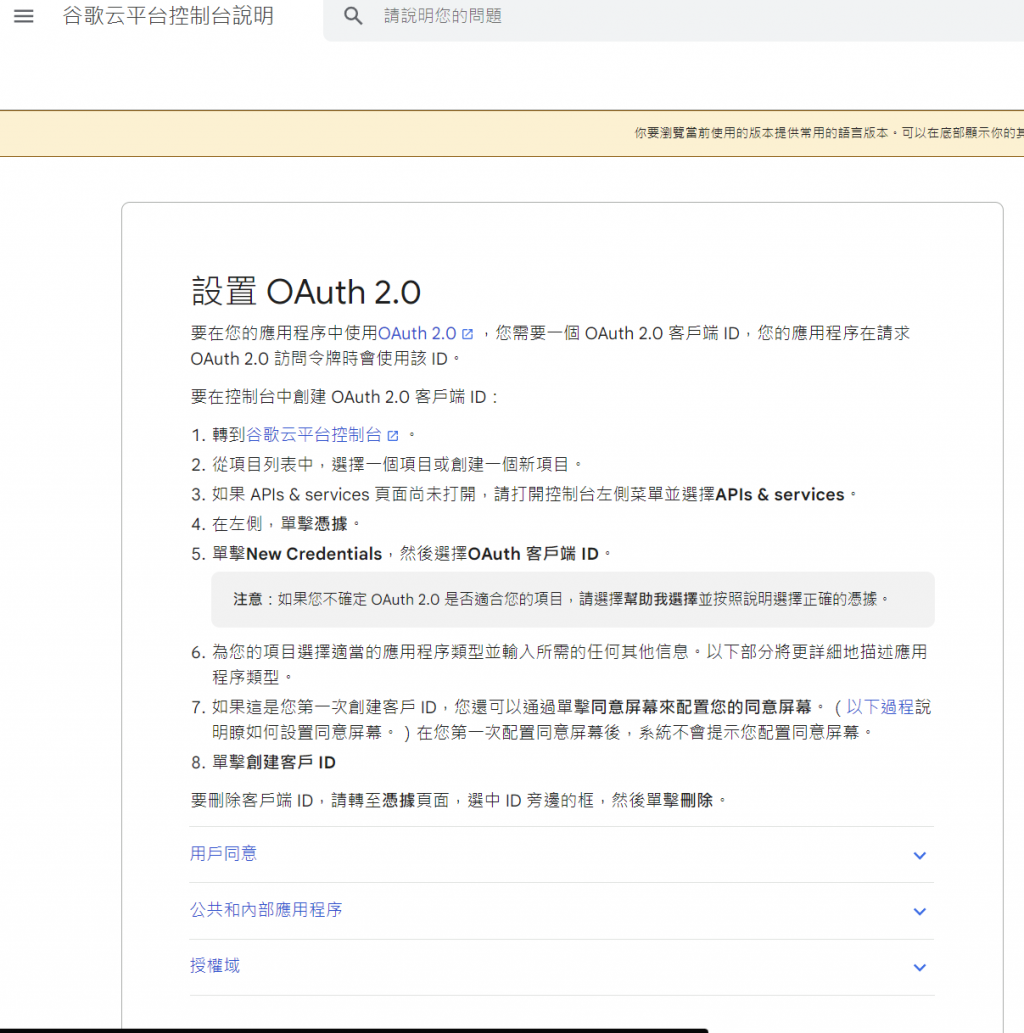Viewport: 1024px width, 1033px height.
Task: Click bold APIs & services in step 3
Action: point(780,495)
